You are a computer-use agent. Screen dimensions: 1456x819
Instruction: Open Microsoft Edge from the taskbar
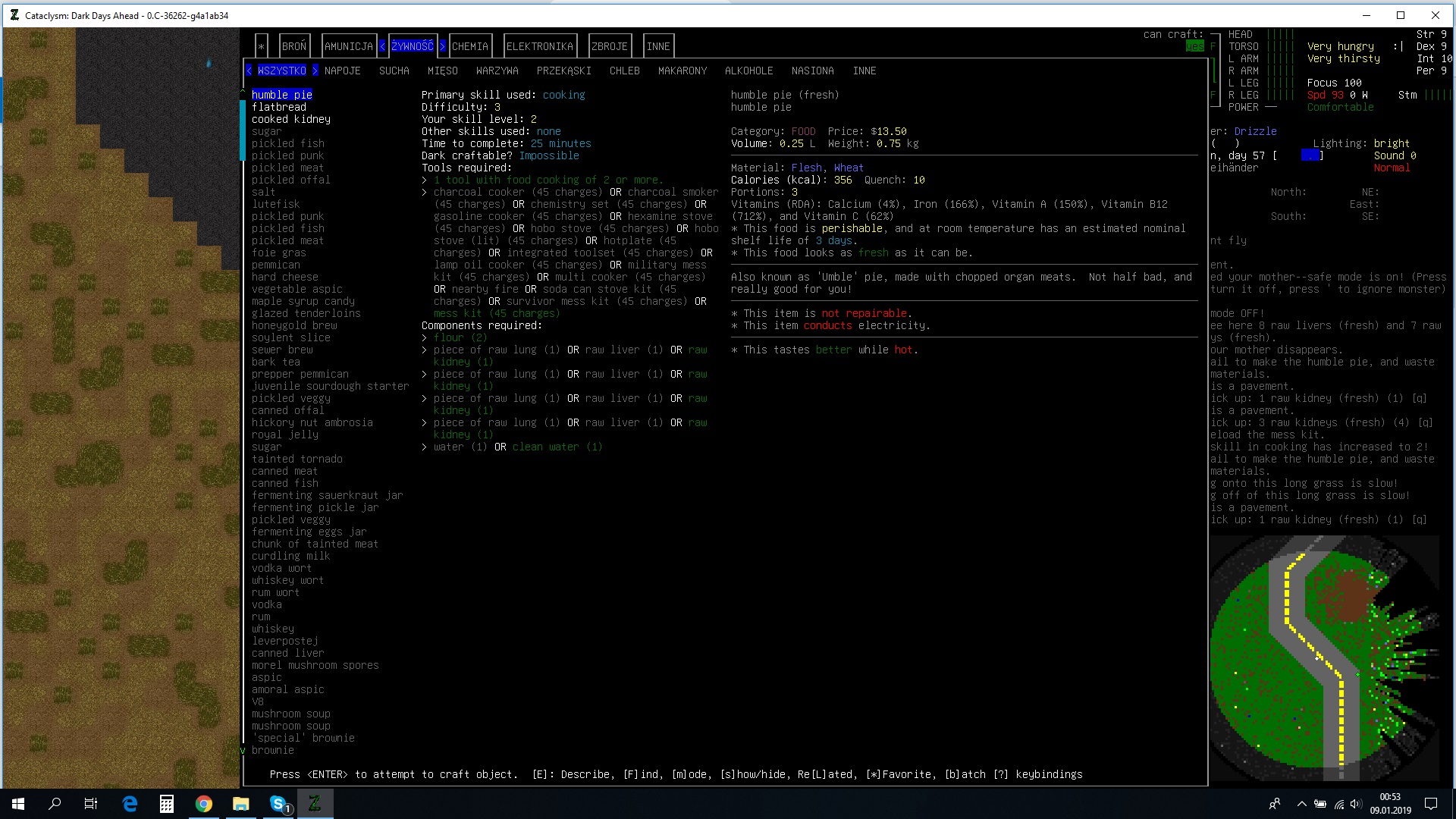click(x=130, y=804)
